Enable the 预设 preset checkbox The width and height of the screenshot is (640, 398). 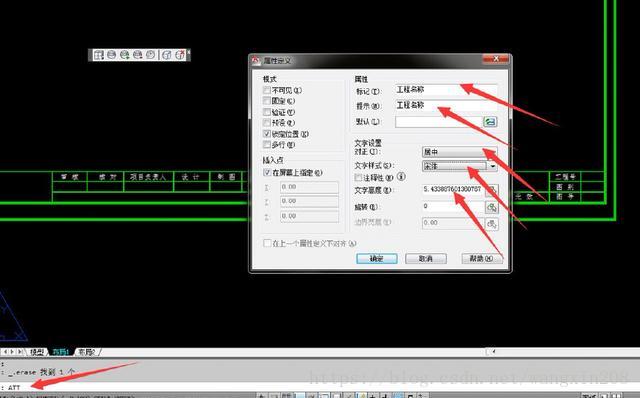[267, 122]
